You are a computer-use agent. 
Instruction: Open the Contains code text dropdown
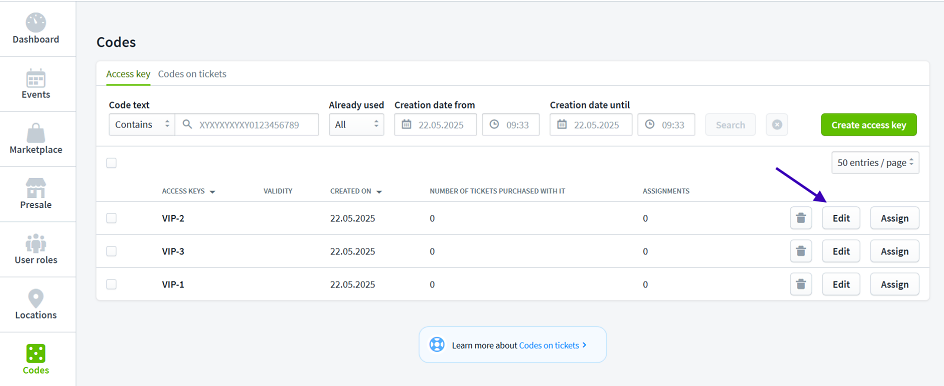141,125
